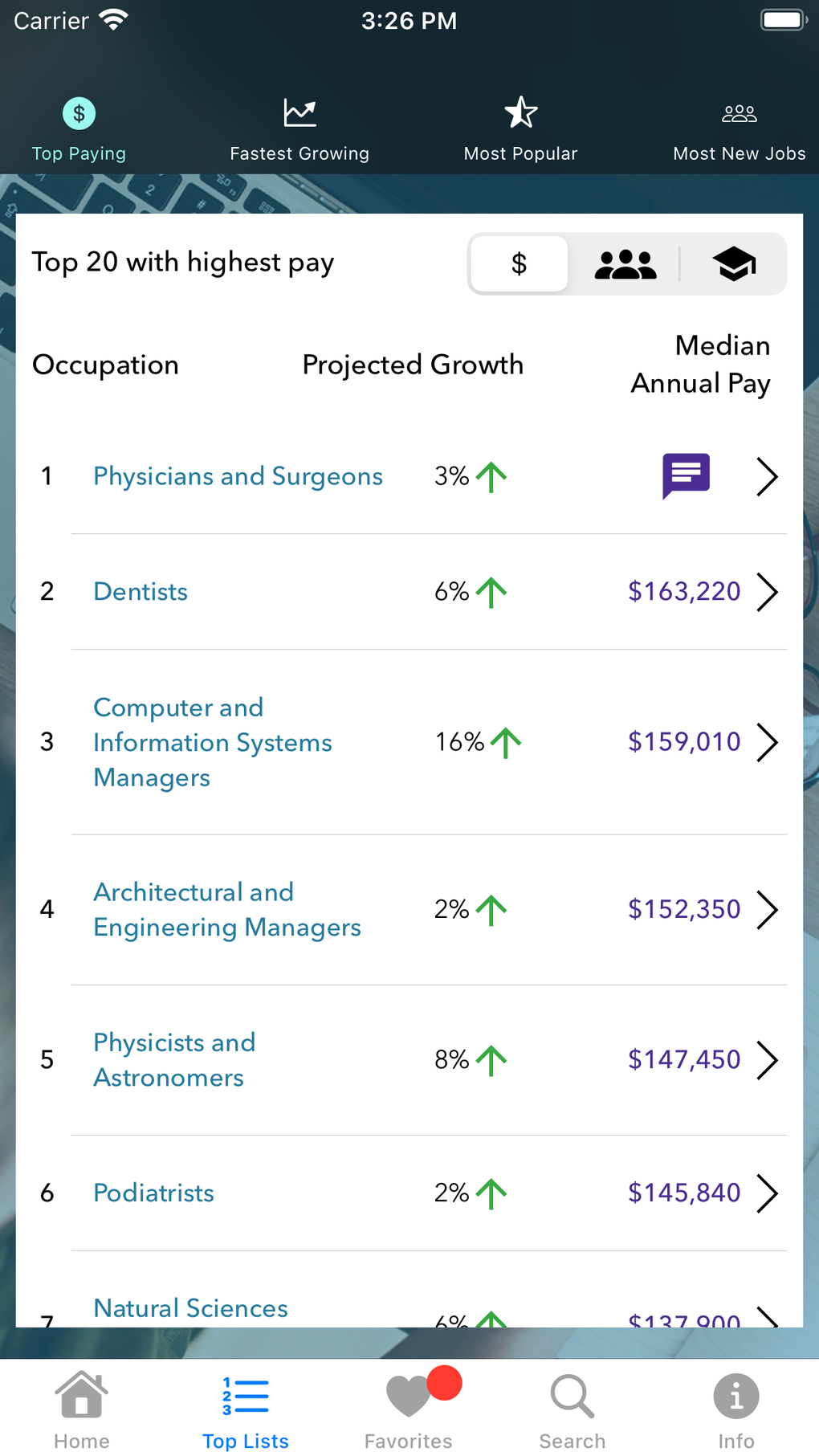Open Most New Jobs people icon
This screenshot has height=1456, width=819.
tap(739, 113)
